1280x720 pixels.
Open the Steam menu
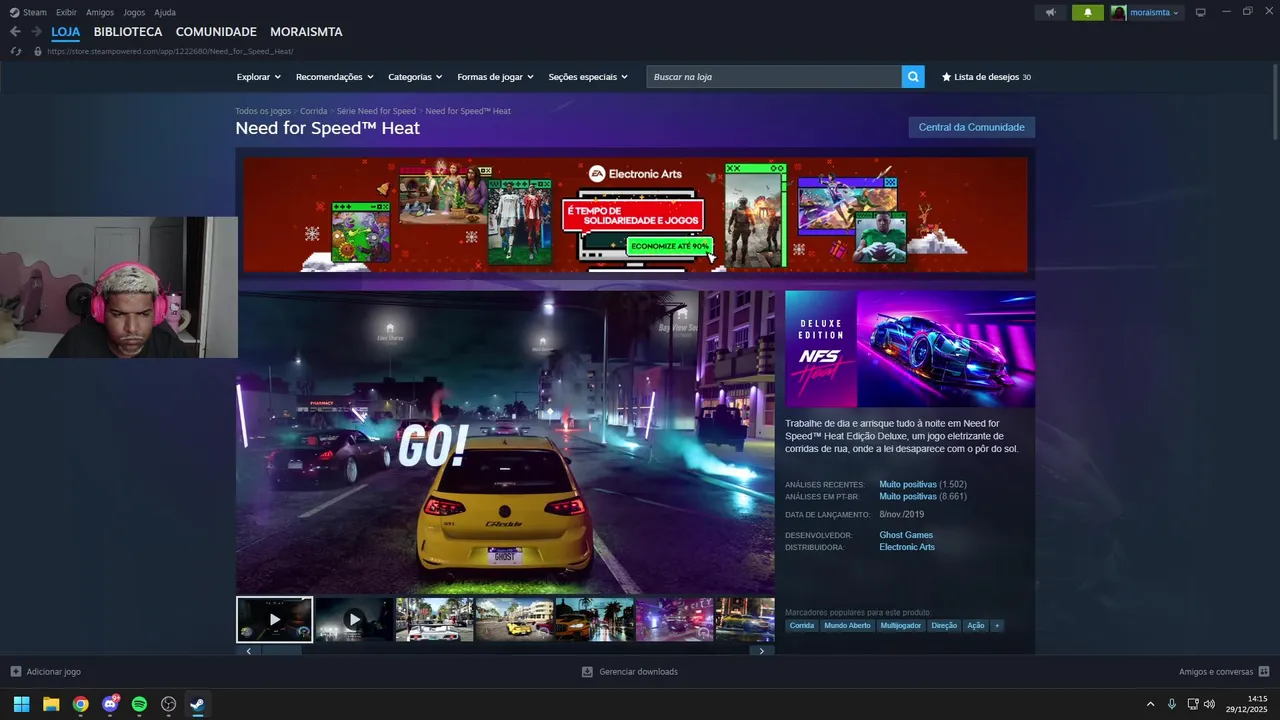[x=28, y=13]
